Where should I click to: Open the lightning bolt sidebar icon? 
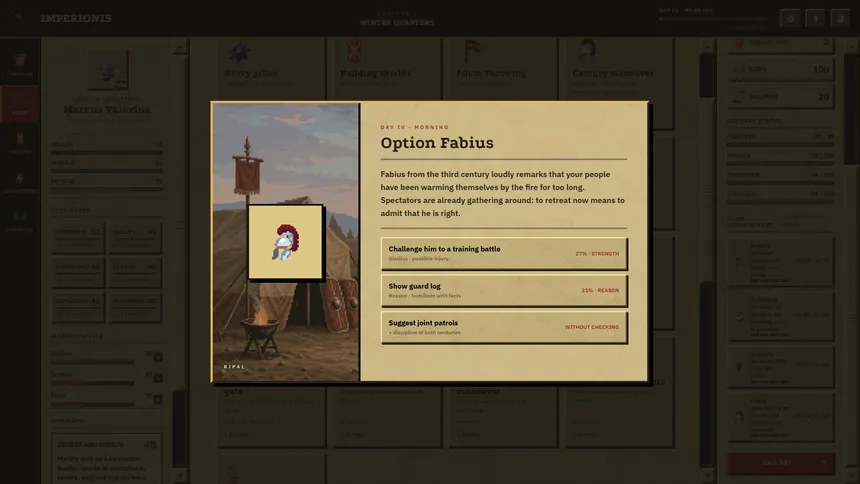point(20,182)
